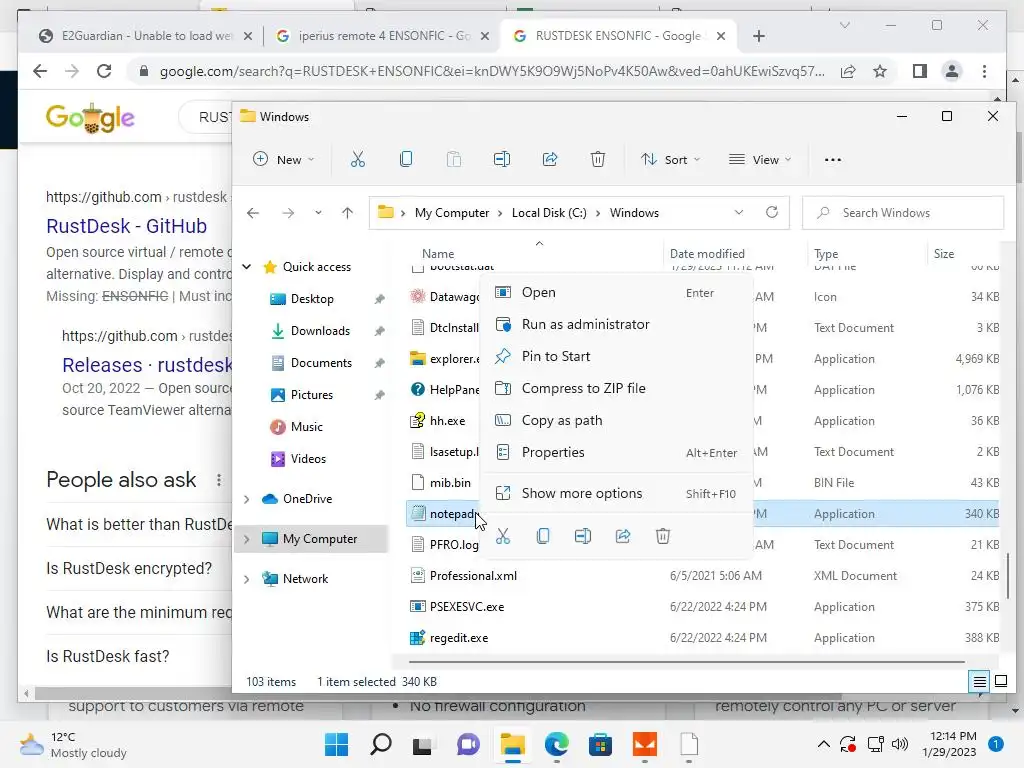This screenshot has width=1024, height=768.
Task: Refresh the Windows folder view
Action: coord(772,212)
